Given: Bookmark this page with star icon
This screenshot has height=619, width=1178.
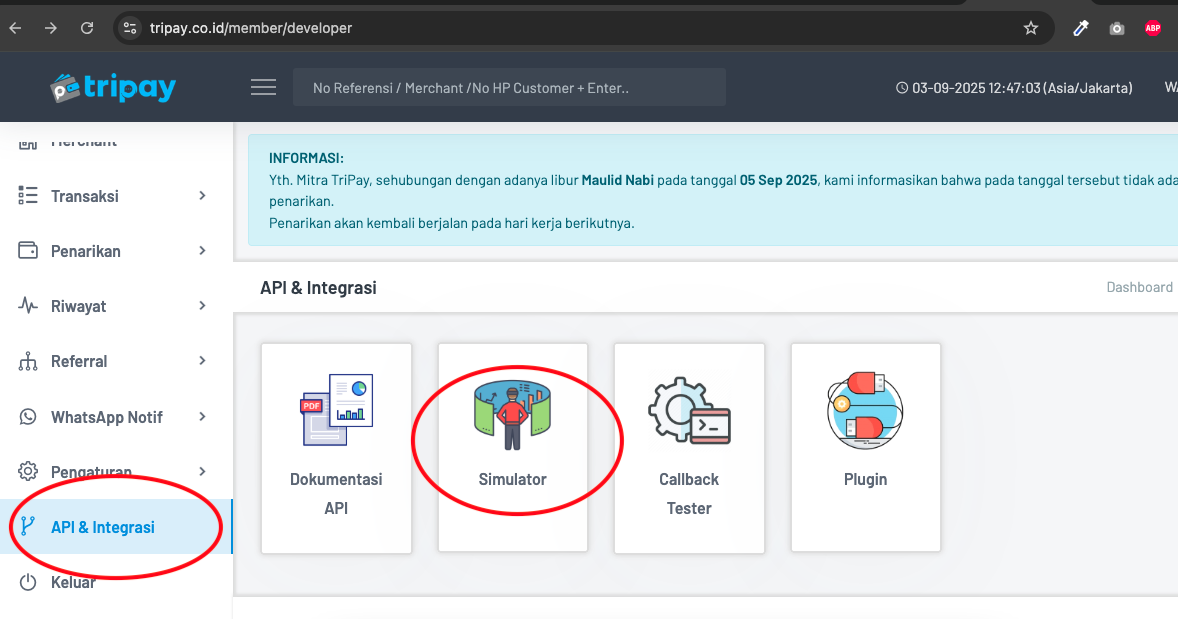Looking at the screenshot, I should pos(1031,28).
